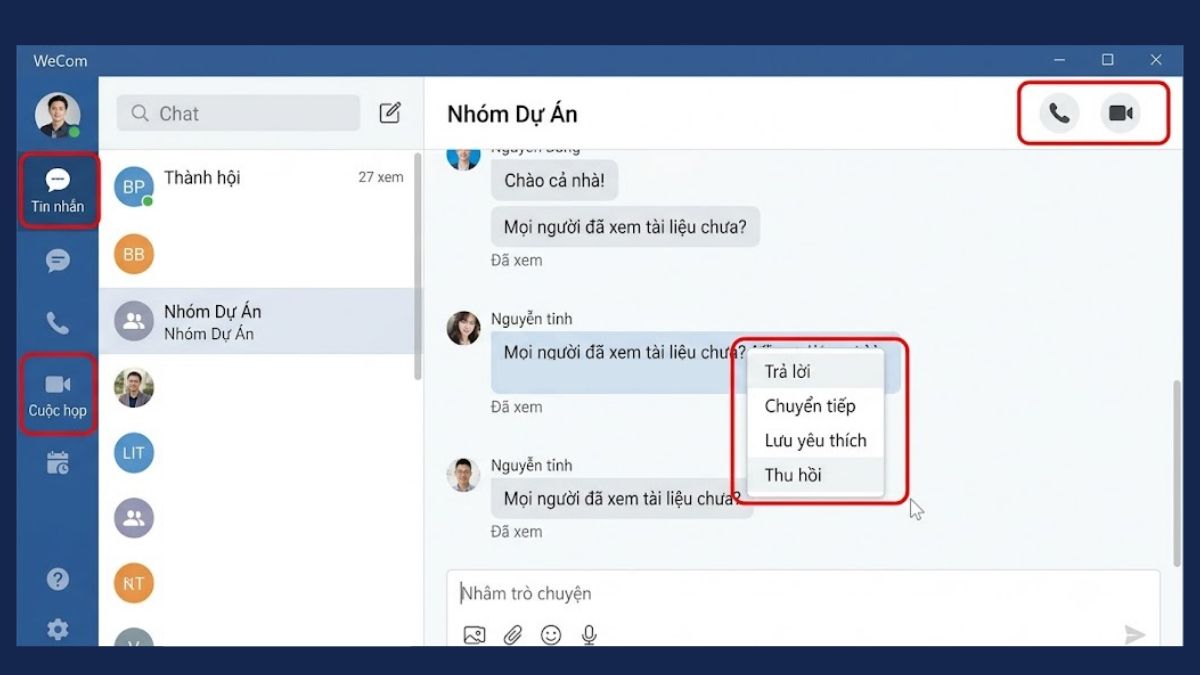
Task: Select Lưu yêu thích in context menu
Action: point(816,440)
